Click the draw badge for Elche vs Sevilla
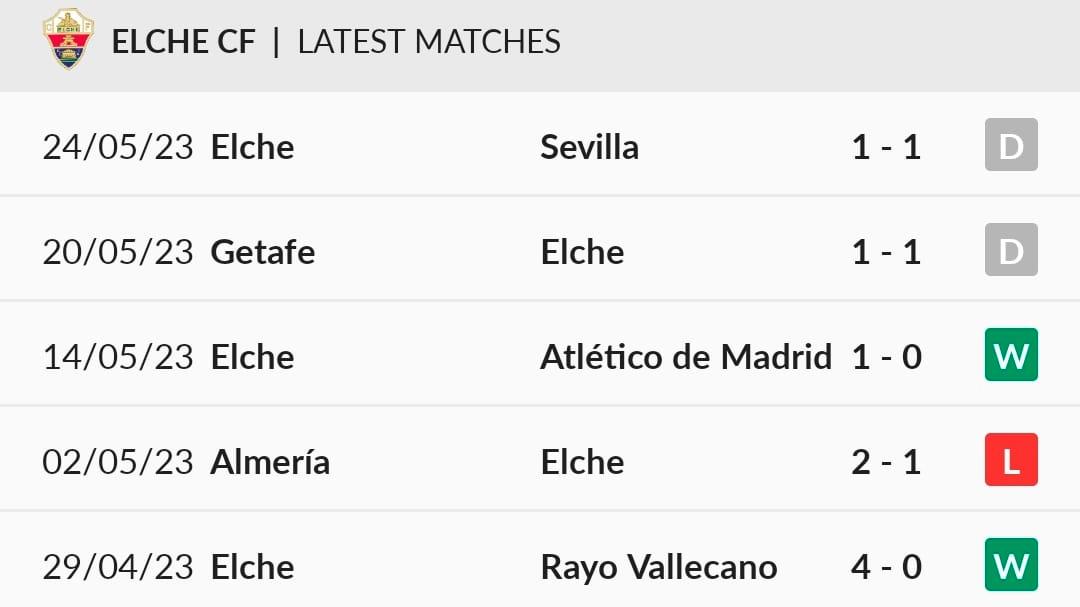The height and width of the screenshot is (607, 1080). [1011, 145]
